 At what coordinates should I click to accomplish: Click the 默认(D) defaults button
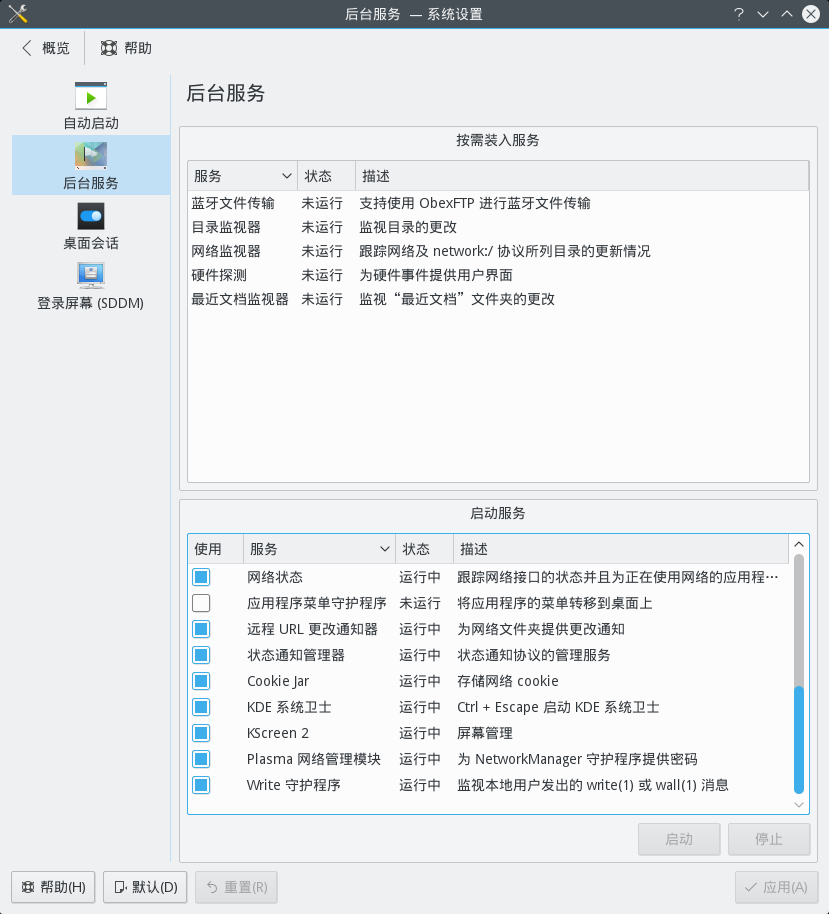click(145, 887)
